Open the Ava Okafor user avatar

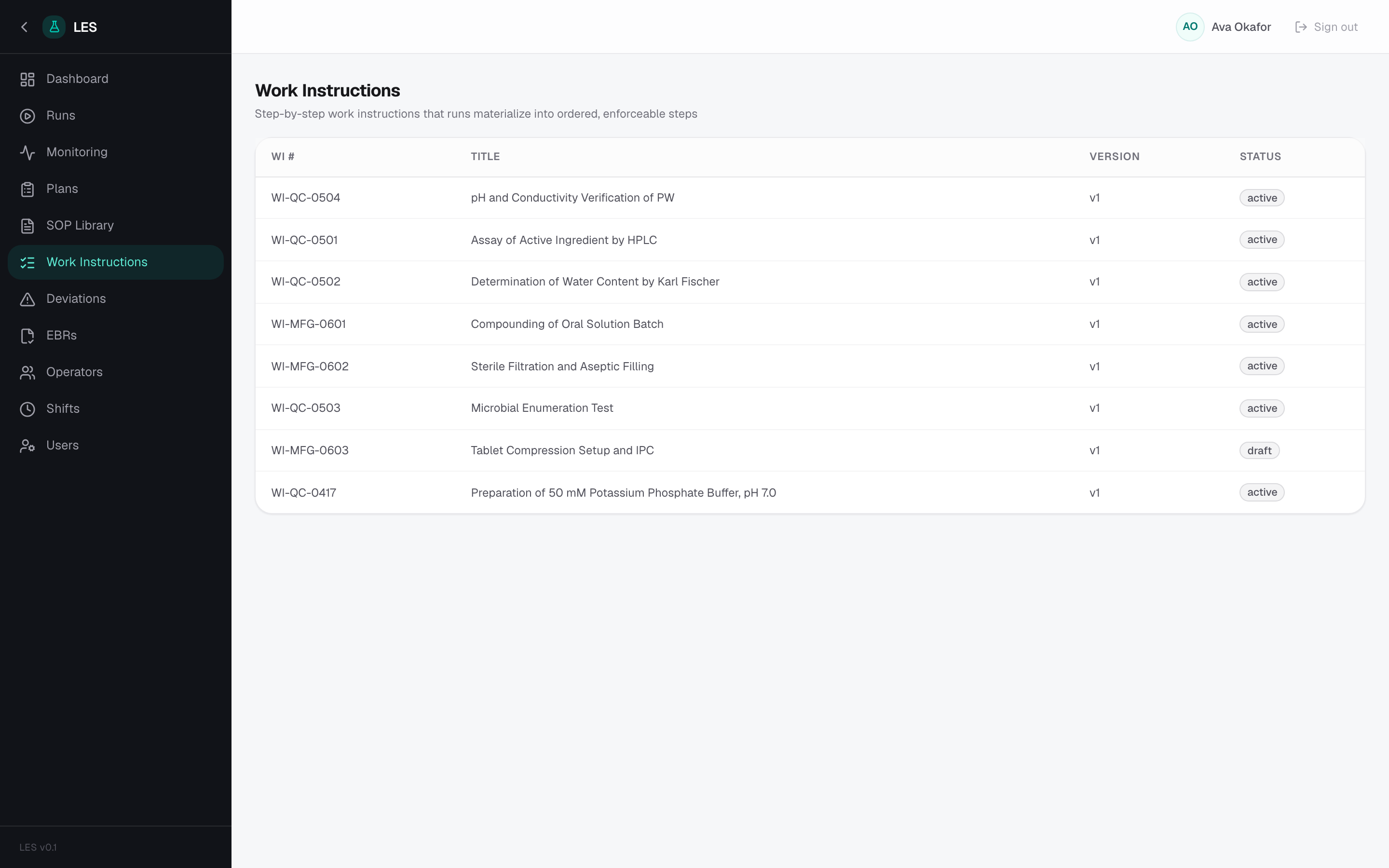tap(1190, 27)
